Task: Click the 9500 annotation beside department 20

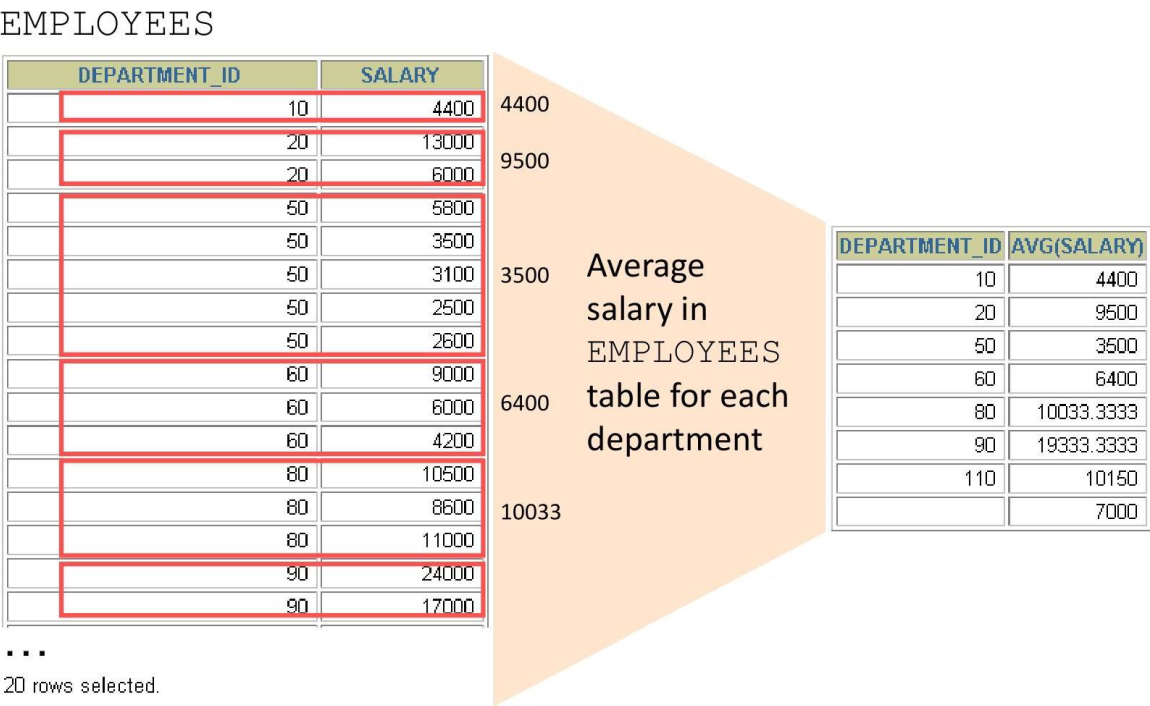Action: pyautogui.click(x=524, y=161)
